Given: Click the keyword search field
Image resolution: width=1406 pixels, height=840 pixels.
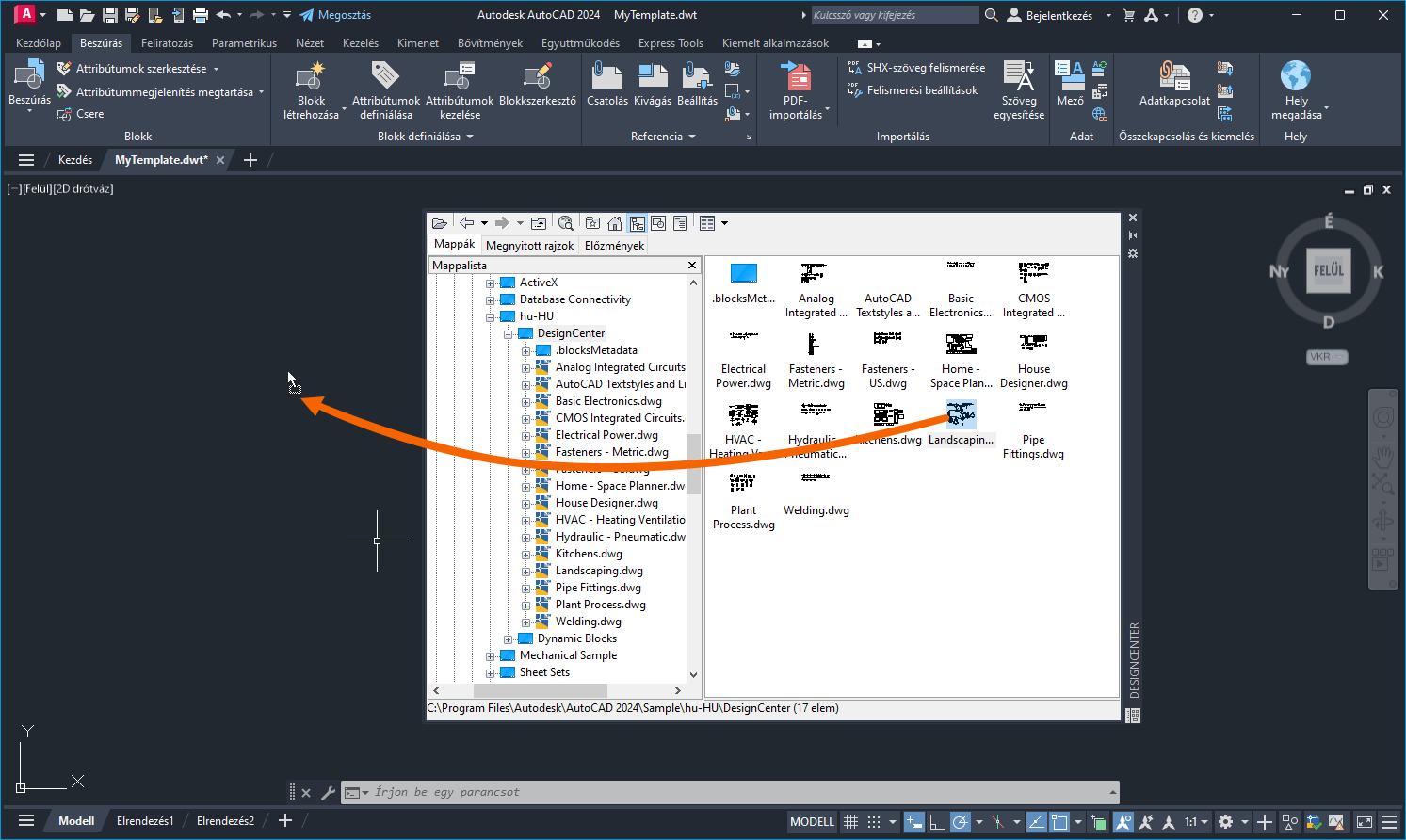Looking at the screenshot, I should click(x=895, y=15).
